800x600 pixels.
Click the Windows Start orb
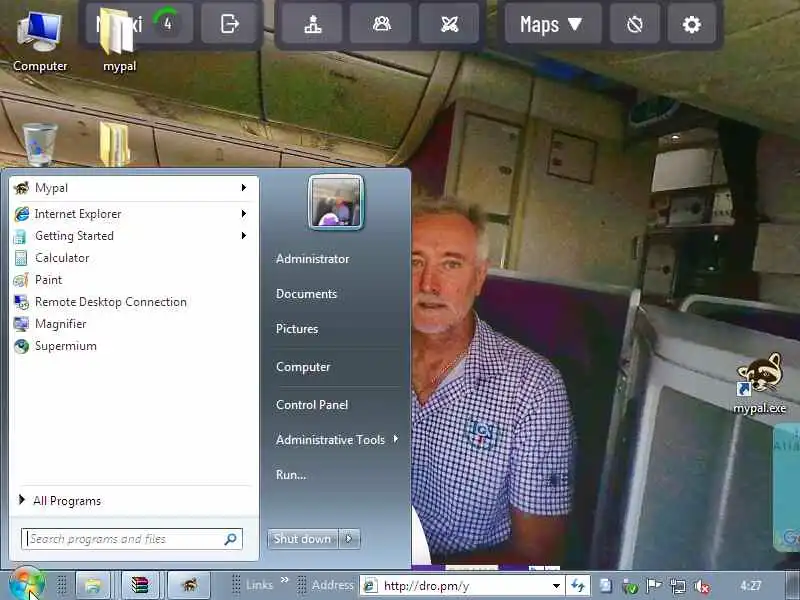pyautogui.click(x=27, y=584)
